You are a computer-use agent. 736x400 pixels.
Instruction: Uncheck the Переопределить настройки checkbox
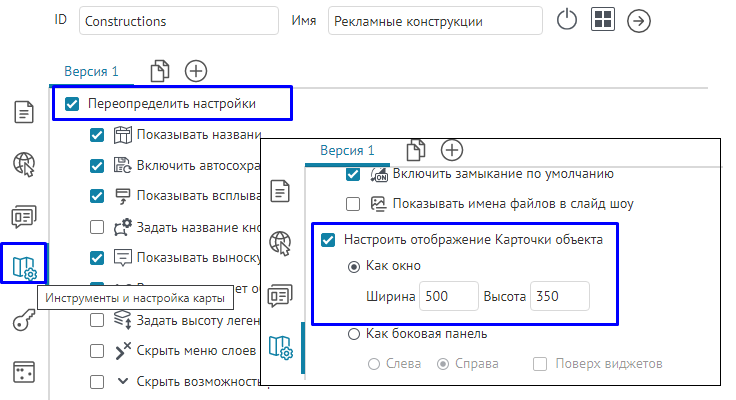72,103
